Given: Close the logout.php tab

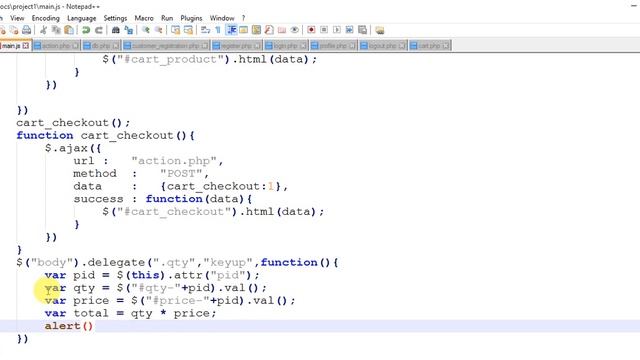Looking at the screenshot, I should 402,46.
